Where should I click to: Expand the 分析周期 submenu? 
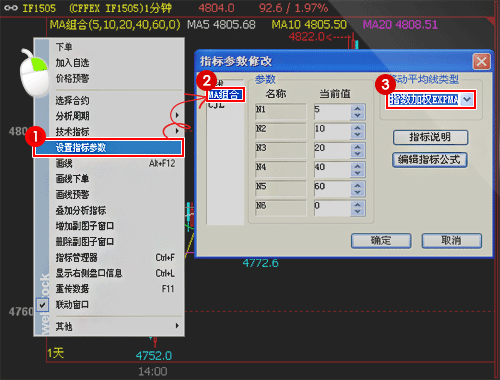[177, 115]
